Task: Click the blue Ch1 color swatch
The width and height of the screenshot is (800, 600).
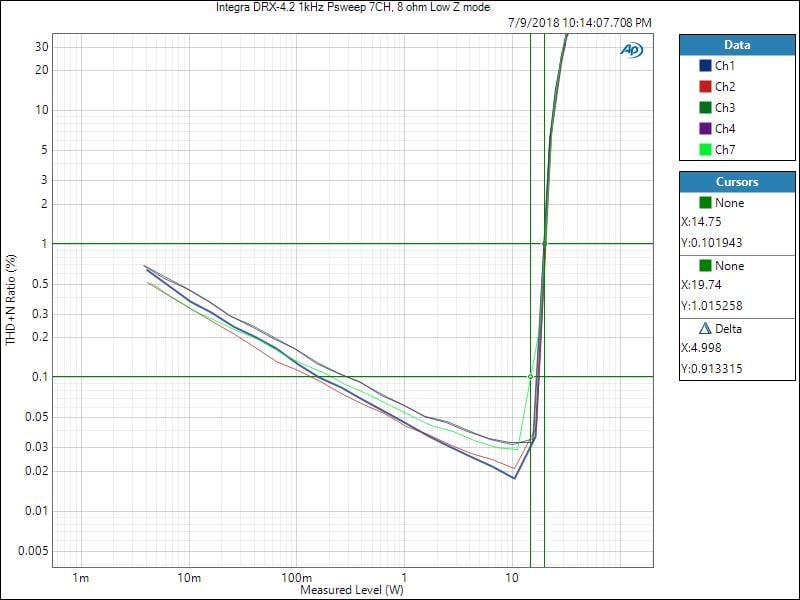Action: (705, 65)
